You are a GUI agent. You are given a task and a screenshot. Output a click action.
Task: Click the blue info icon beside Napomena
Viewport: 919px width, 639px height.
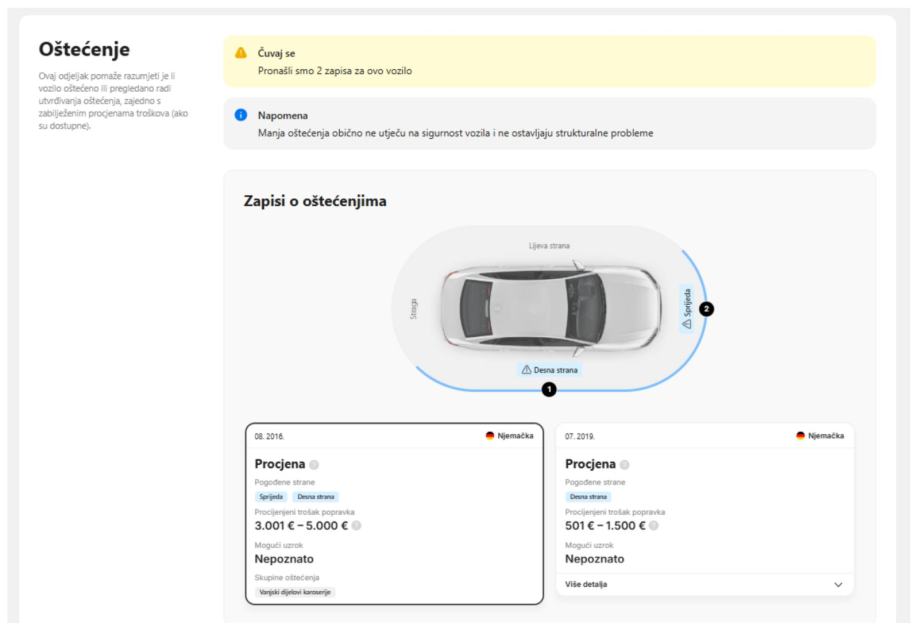[240, 115]
